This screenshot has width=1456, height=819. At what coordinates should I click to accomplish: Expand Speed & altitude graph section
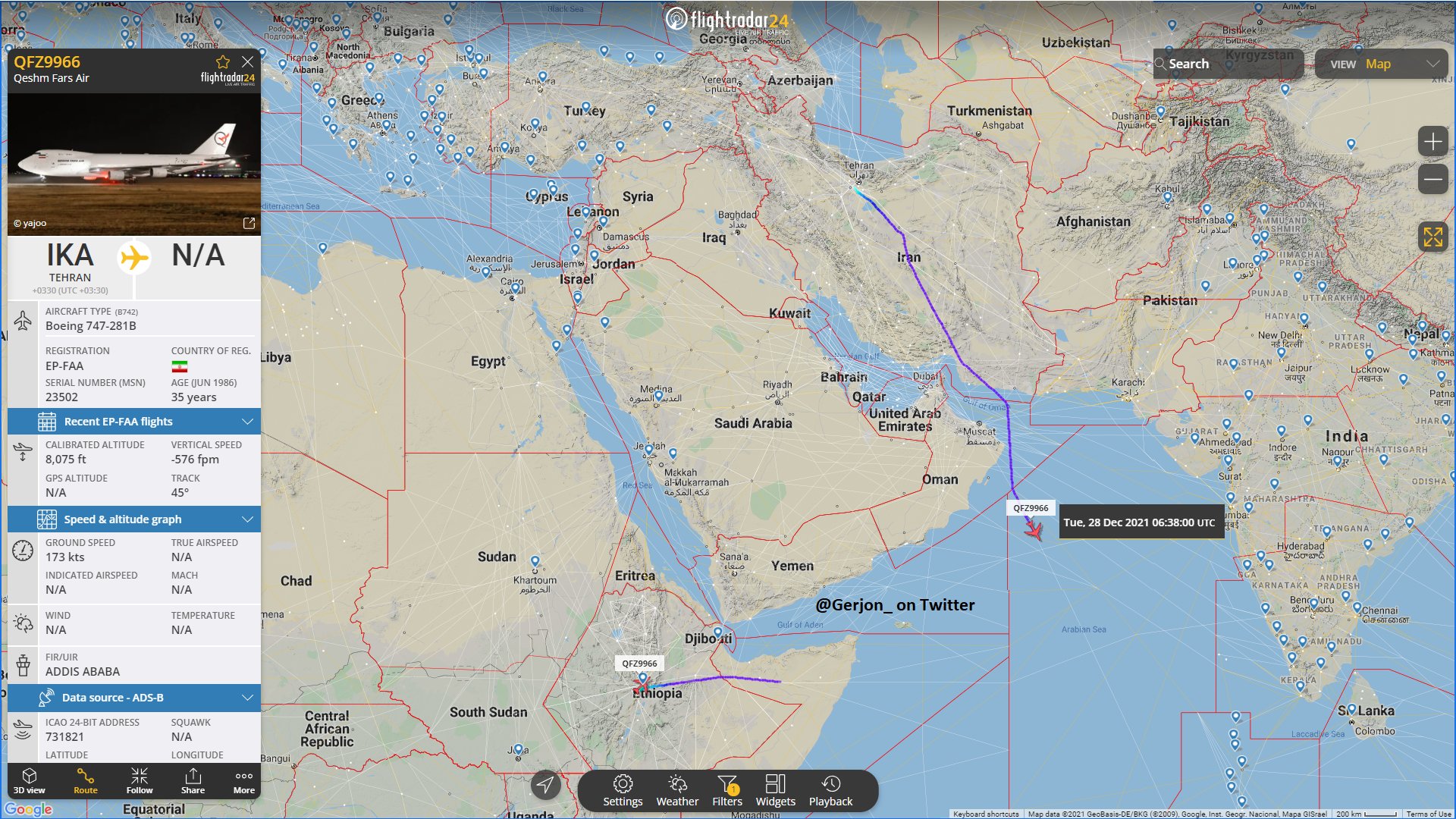click(134, 519)
